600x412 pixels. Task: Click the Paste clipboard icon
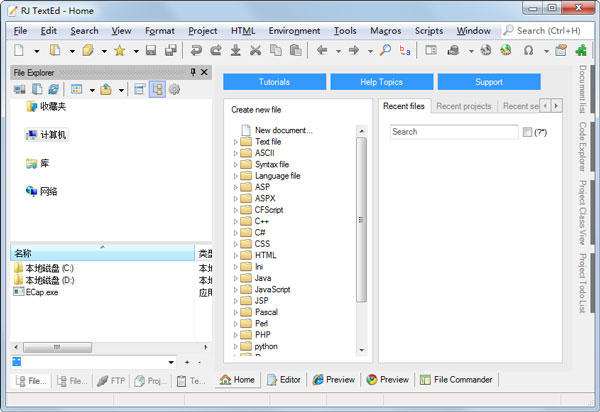coord(295,50)
